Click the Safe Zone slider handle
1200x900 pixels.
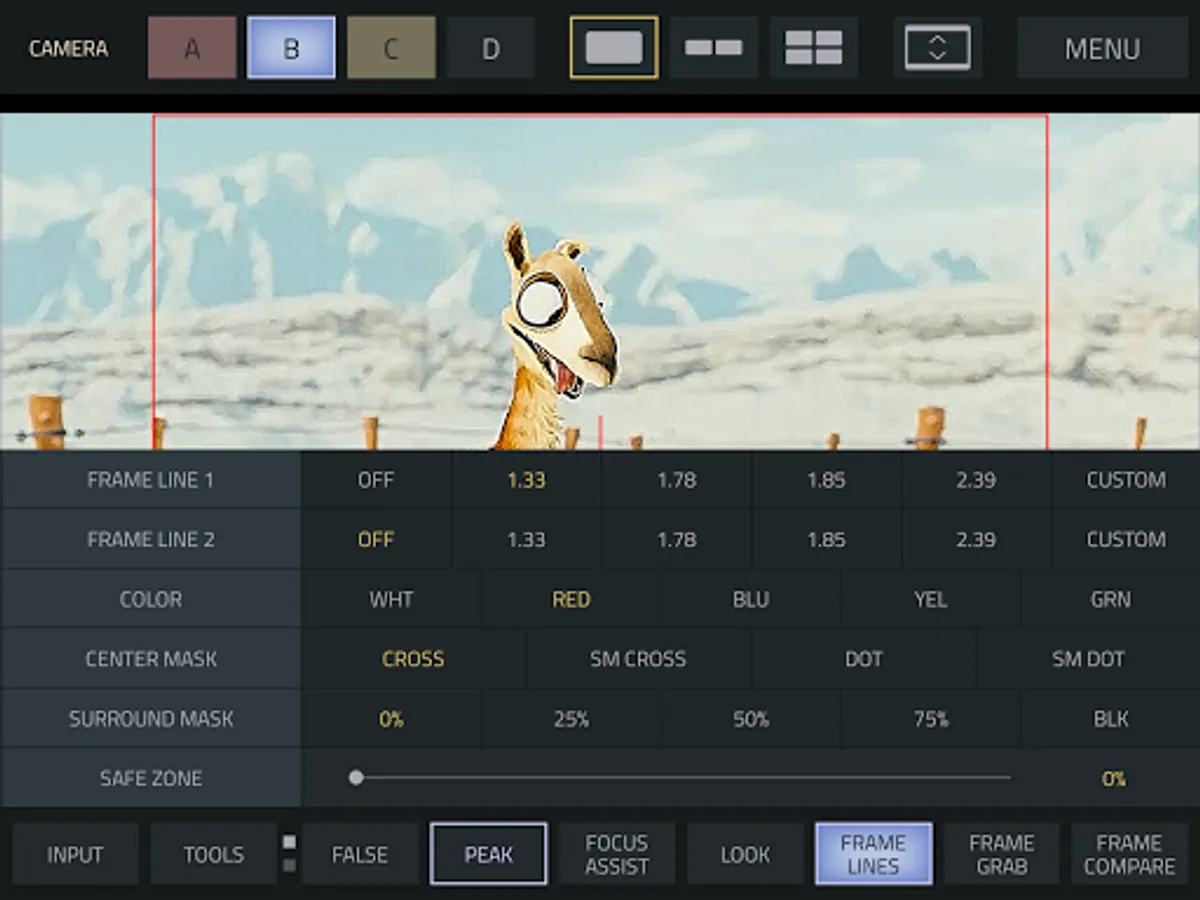[356, 777]
